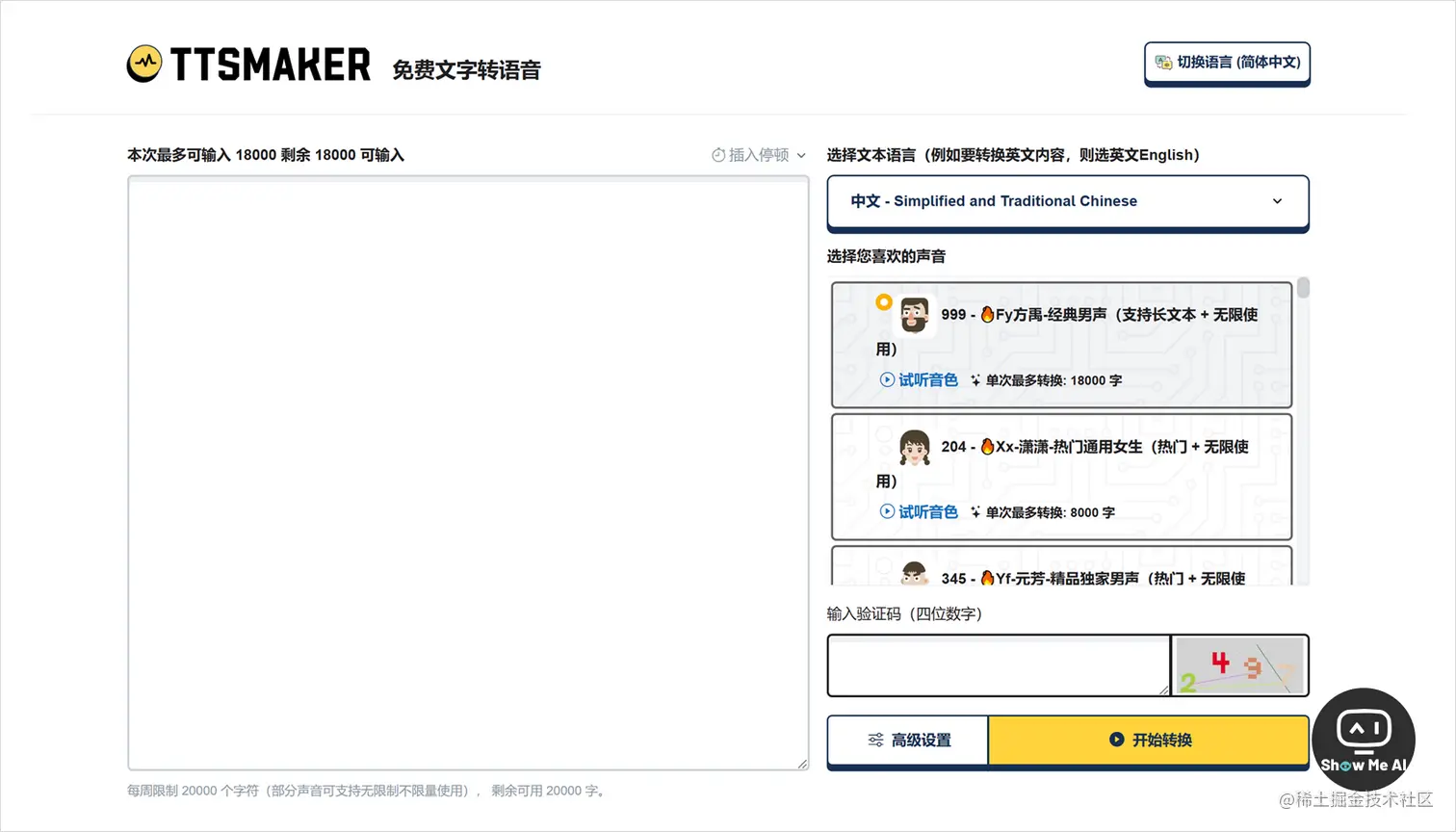Click the sliders icon in 高级设置
This screenshot has width=1456, height=832.
click(875, 741)
